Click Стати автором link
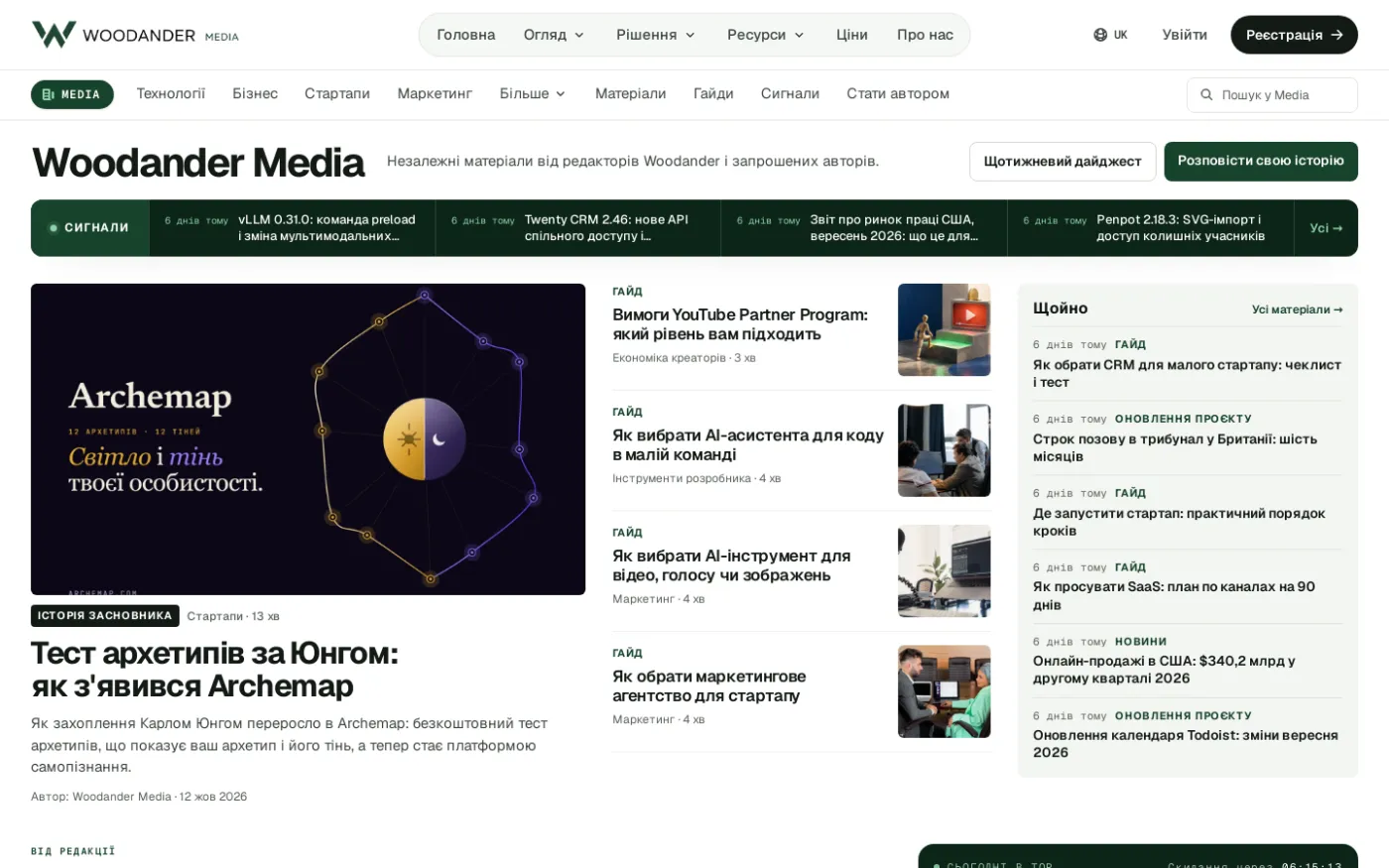This screenshot has height=868, width=1389. [x=898, y=93]
